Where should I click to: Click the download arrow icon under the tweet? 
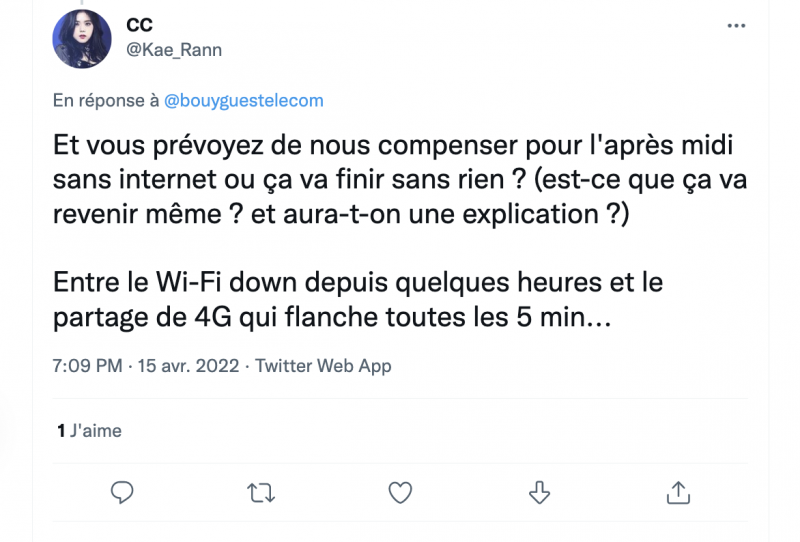tap(539, 491)
